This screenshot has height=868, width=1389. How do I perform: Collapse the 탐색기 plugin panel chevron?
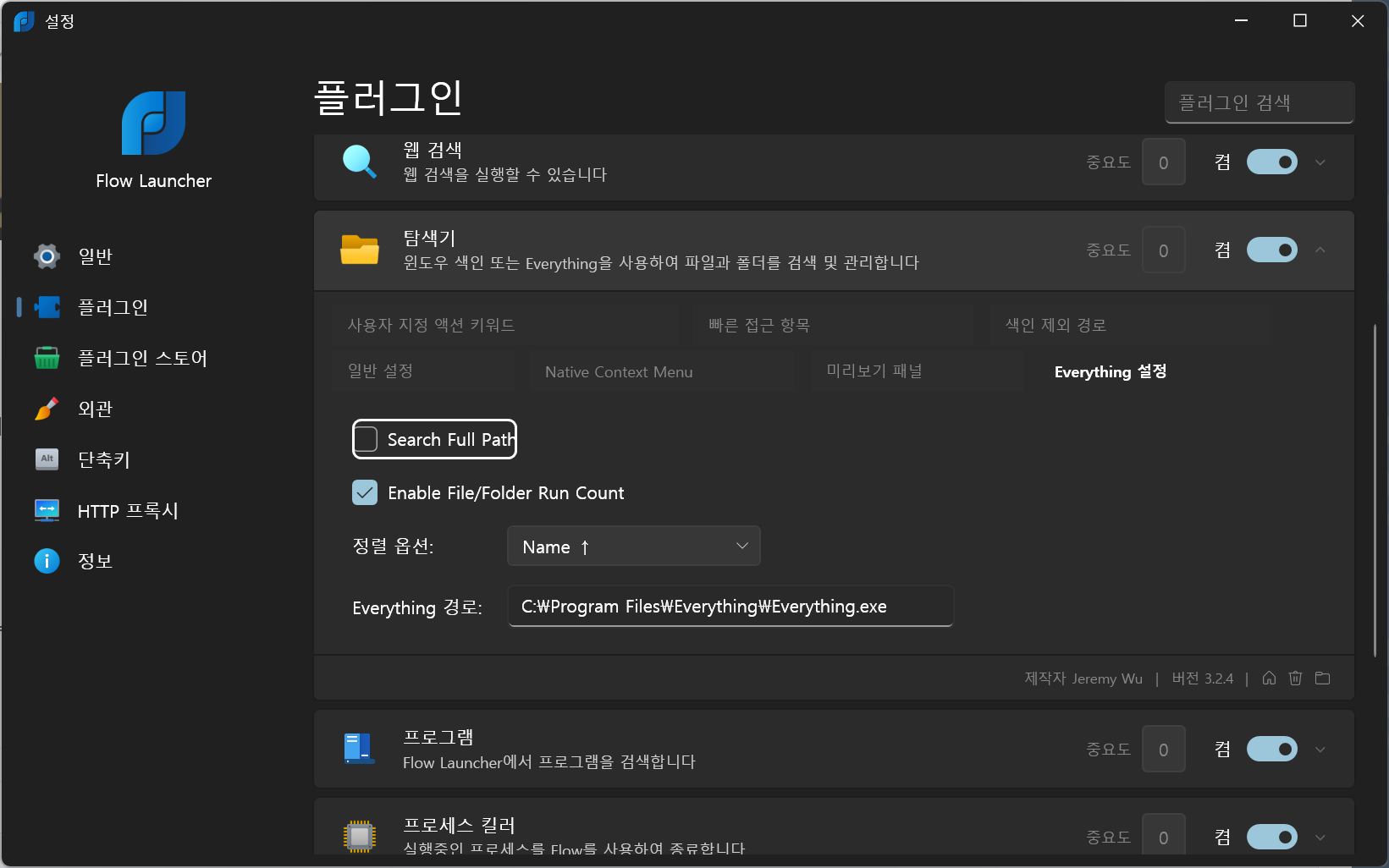(1320, 250)
